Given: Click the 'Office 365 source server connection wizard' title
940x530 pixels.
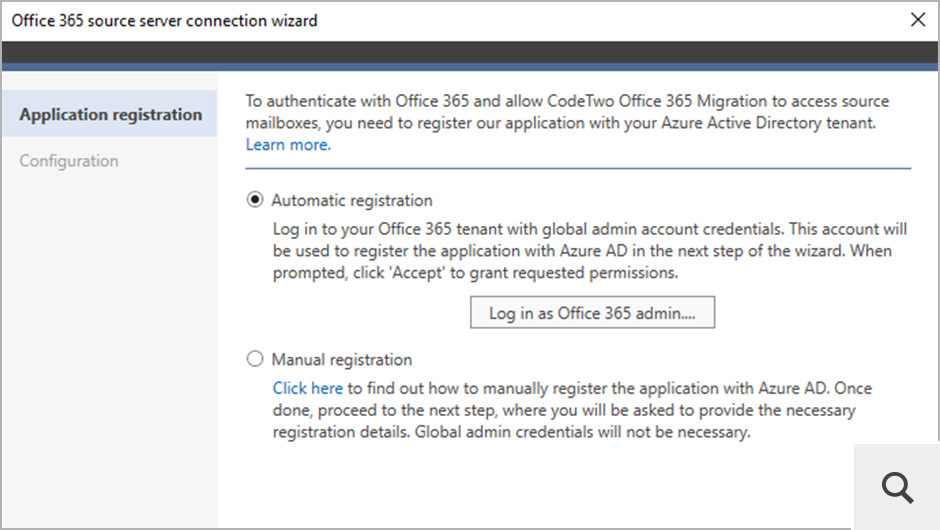Looking at the screenshot, I should [x=164, y=20].
